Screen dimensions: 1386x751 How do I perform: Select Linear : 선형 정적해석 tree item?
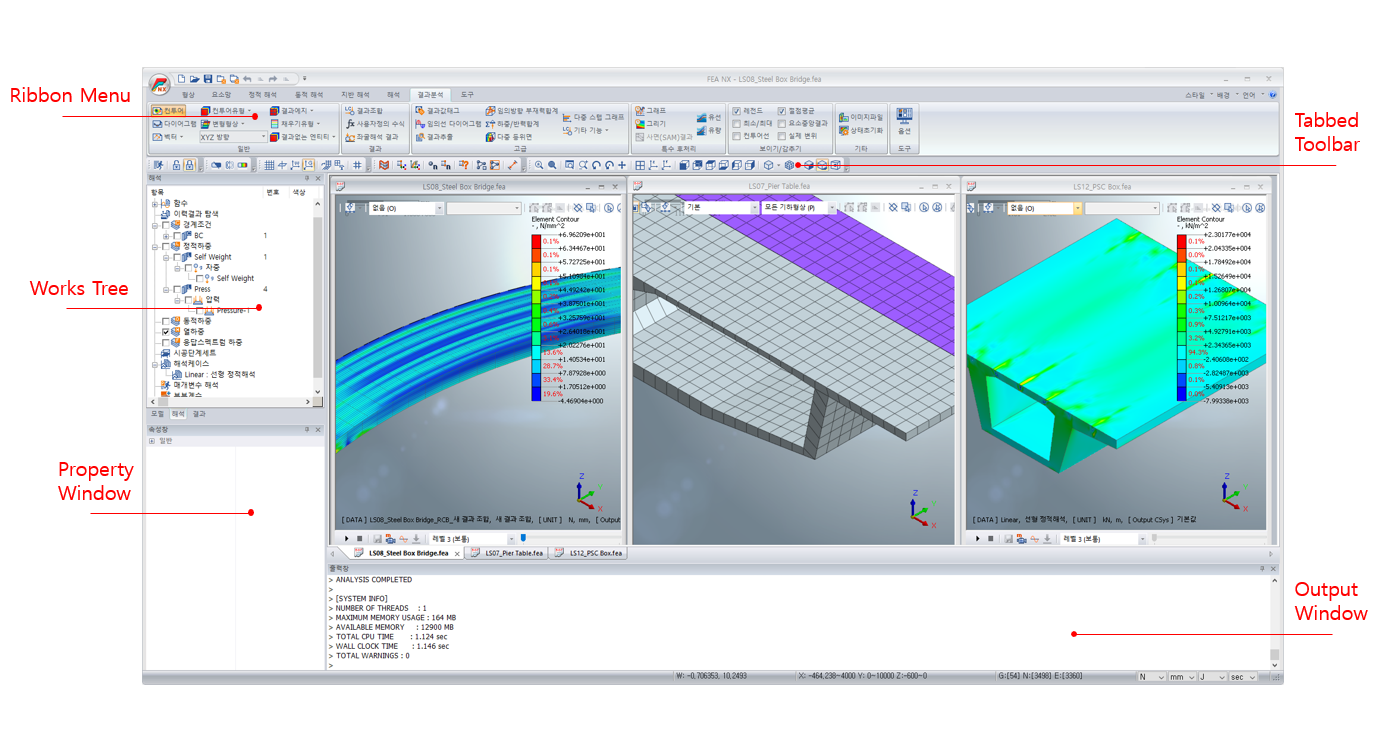(x=219, y=375)
